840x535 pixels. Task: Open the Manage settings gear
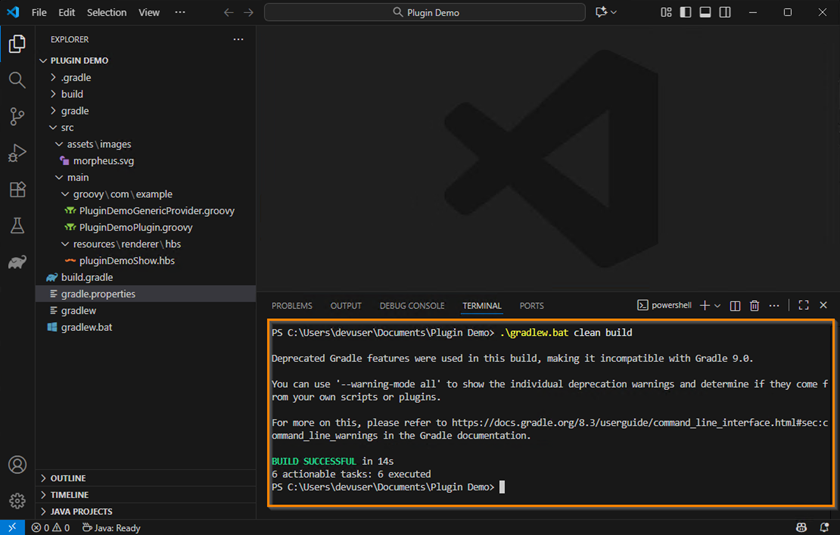tap(17, 501)
